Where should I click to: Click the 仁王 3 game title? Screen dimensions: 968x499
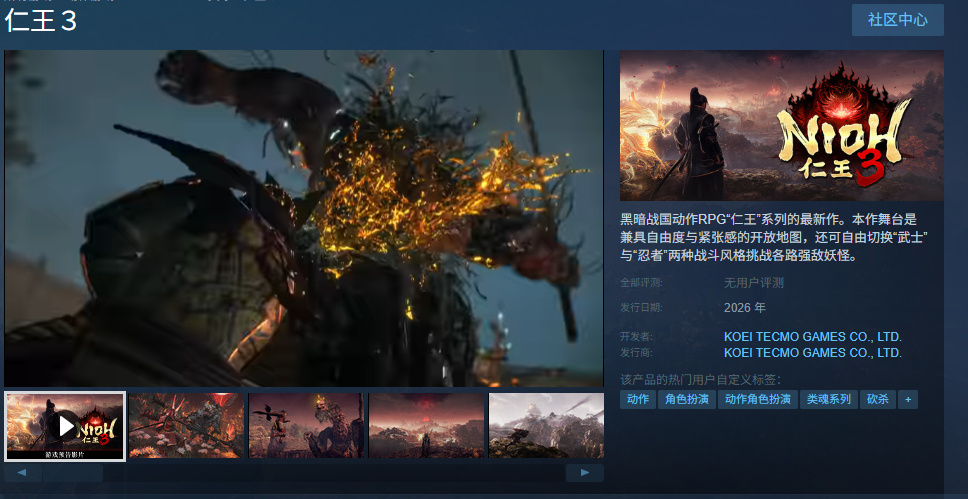[41, 21]
